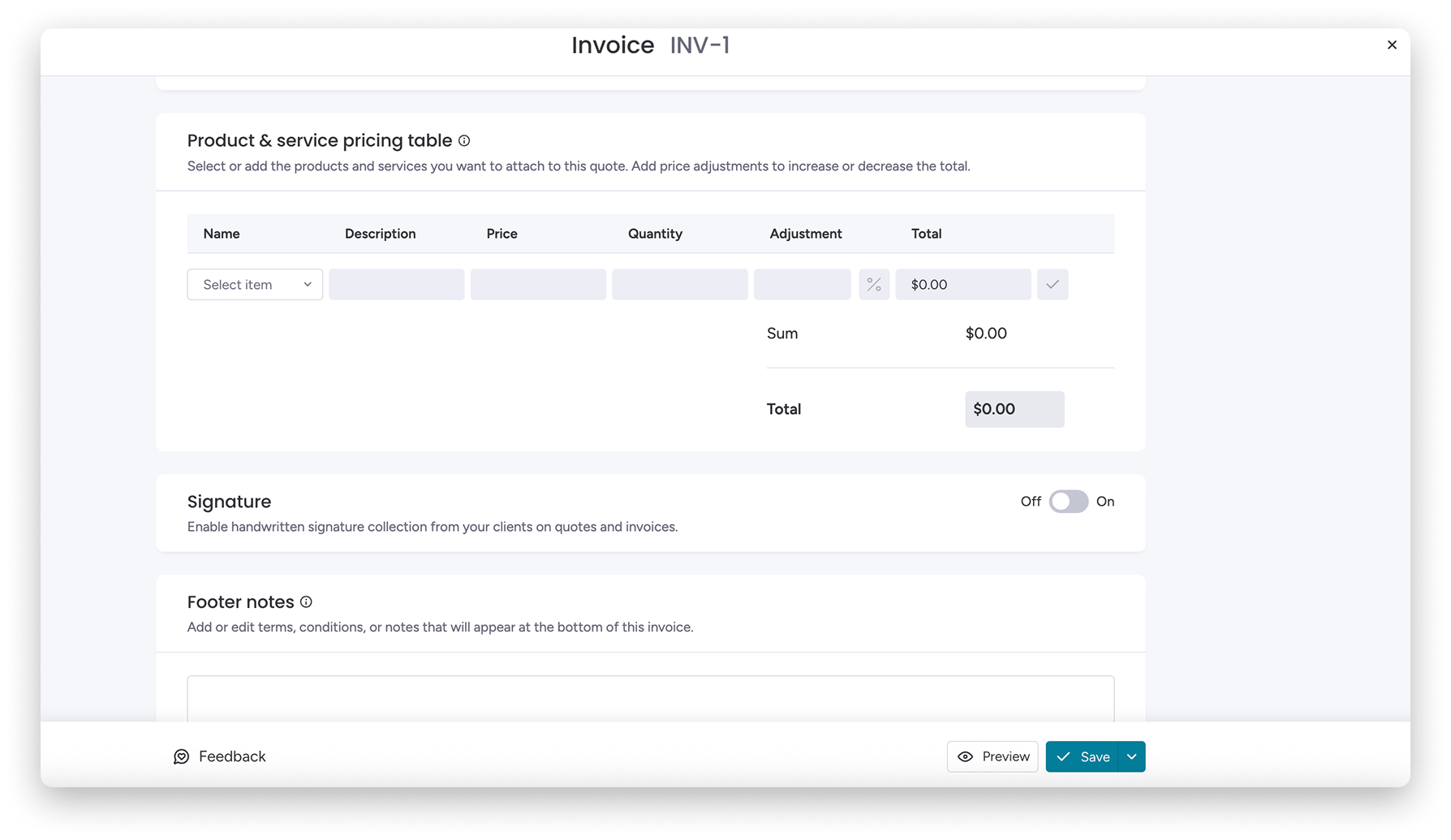Image resolution: width=1451 pixels, height=840 pixels.
Task: Toggle the Signature switch on
Action: click(1068, 502)
